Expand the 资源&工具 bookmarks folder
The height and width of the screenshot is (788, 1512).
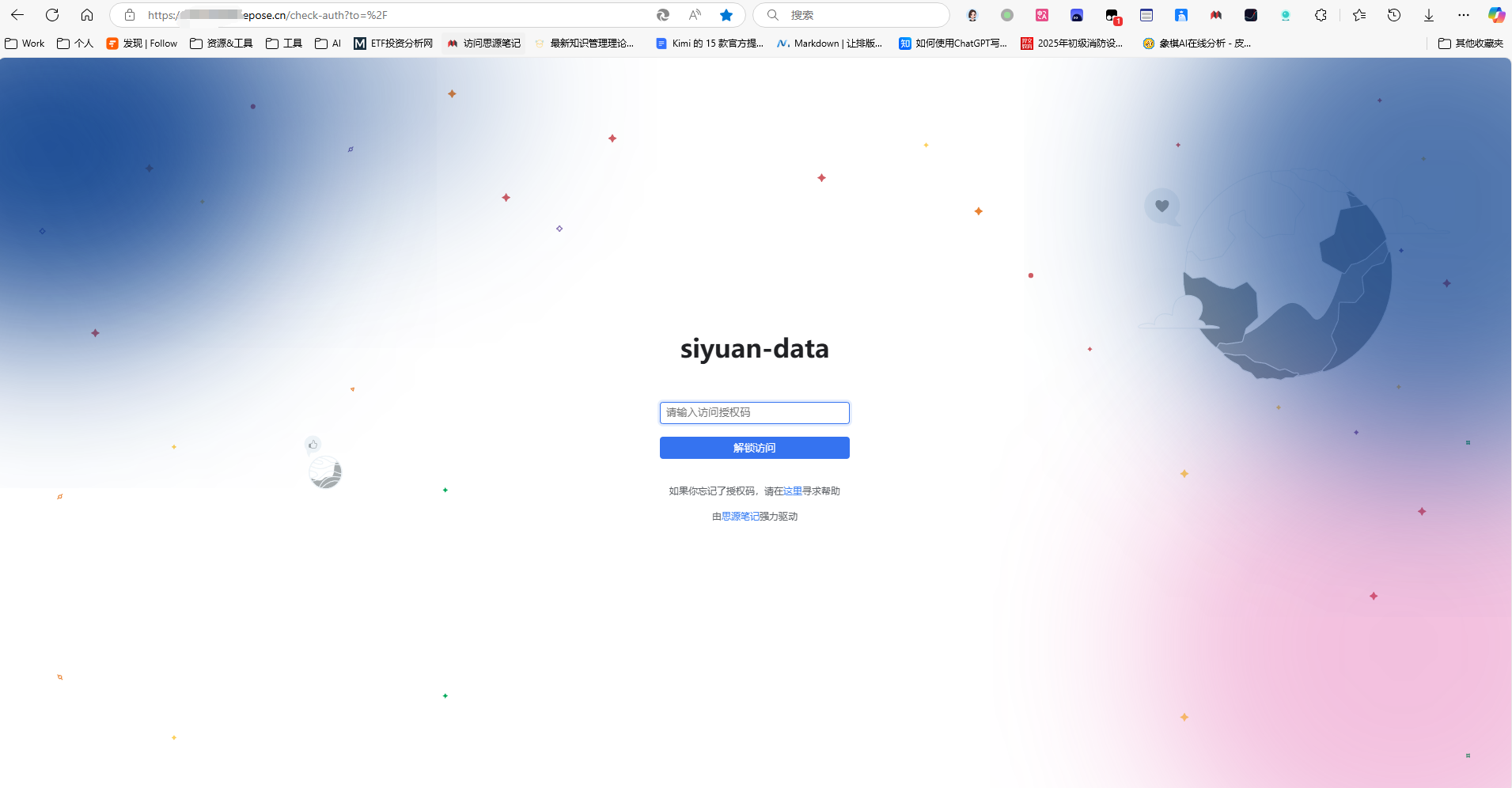point(222,44)
